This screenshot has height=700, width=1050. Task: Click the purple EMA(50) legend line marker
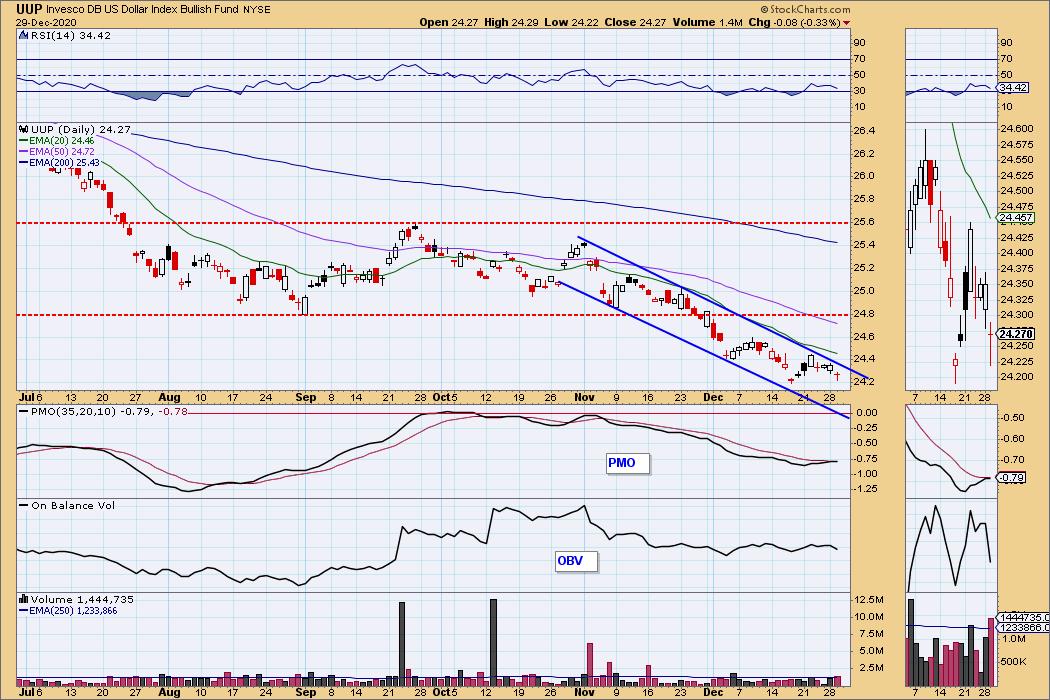pyautogui.click(x=23, y=152)
